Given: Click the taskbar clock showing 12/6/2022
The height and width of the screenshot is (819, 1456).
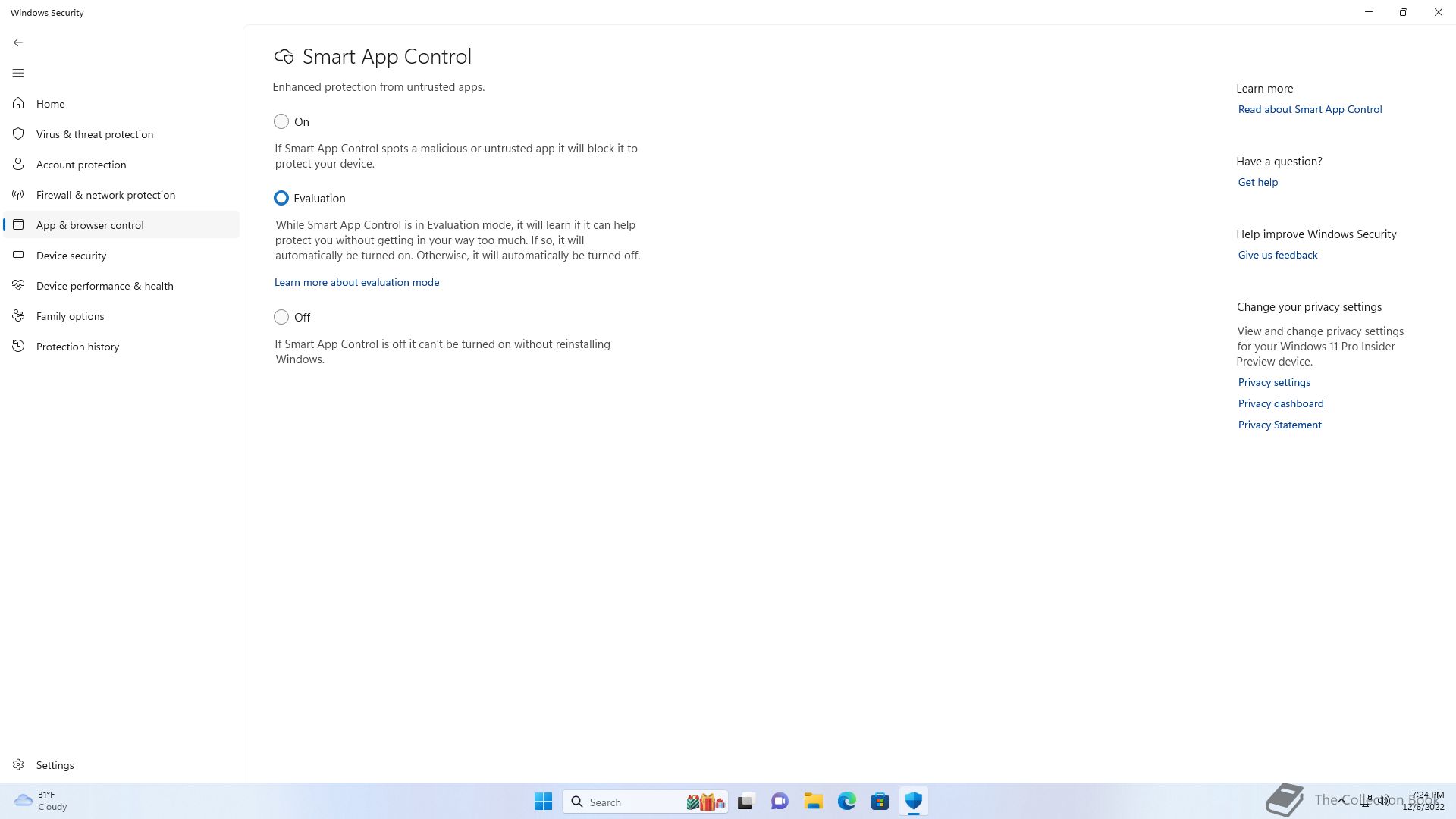Looking at the screenshot, I should coord(1423,801).
